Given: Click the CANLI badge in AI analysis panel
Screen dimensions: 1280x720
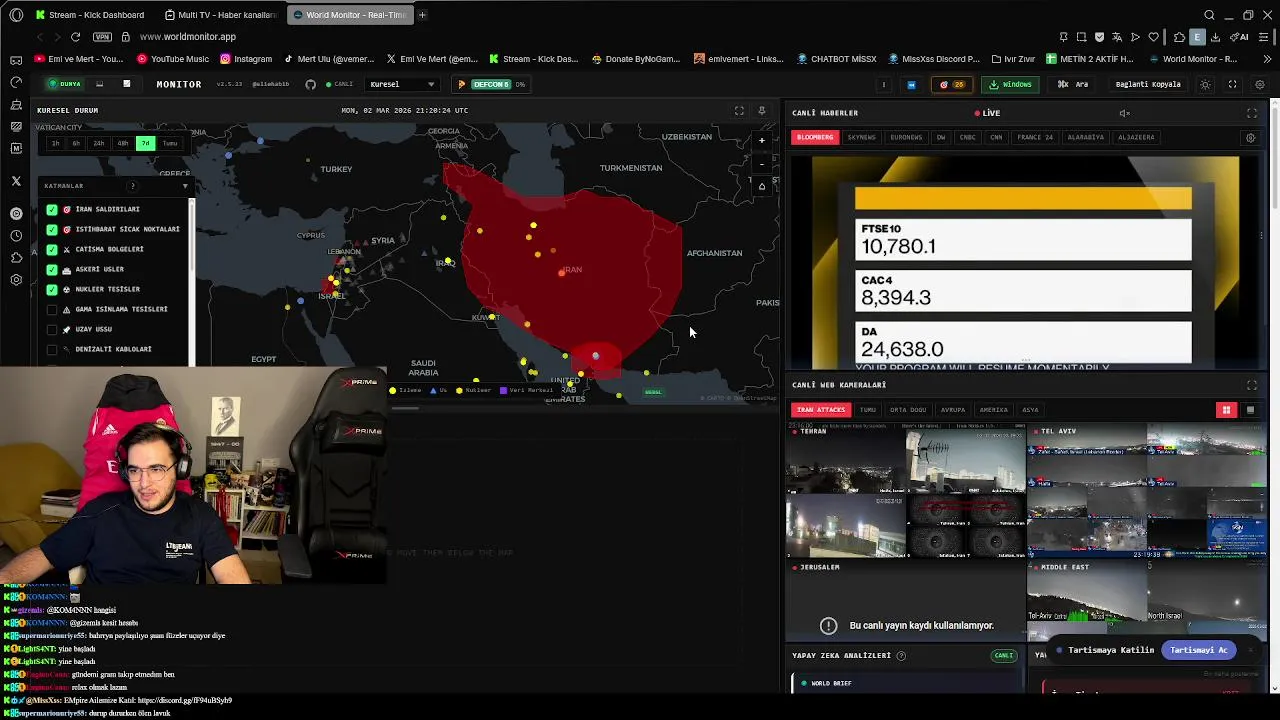Looking at the screenshot, I should (x=1004, y=656).
